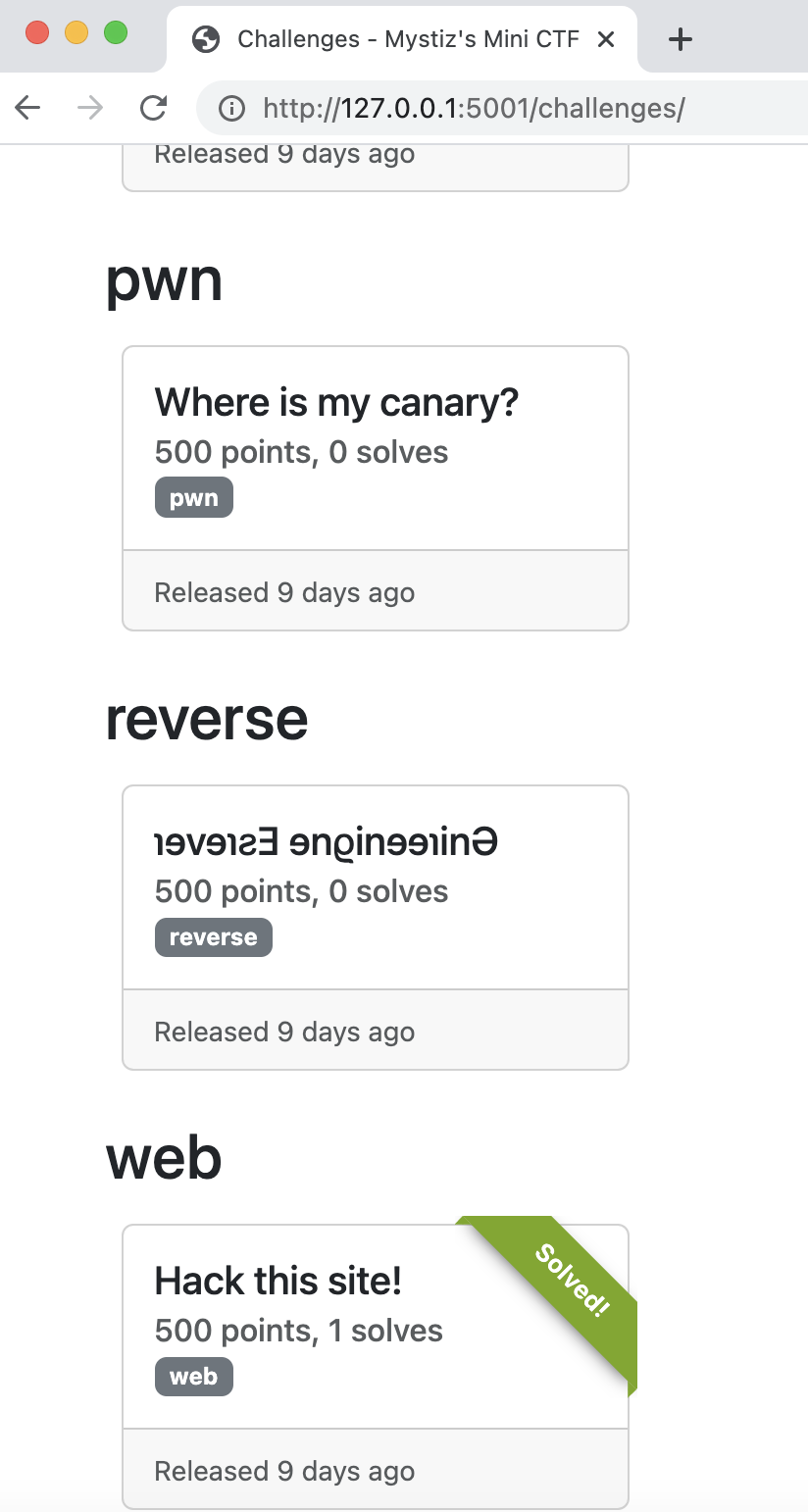Click the pwn category heading
Screen dimensions: 808x1512
164,279
